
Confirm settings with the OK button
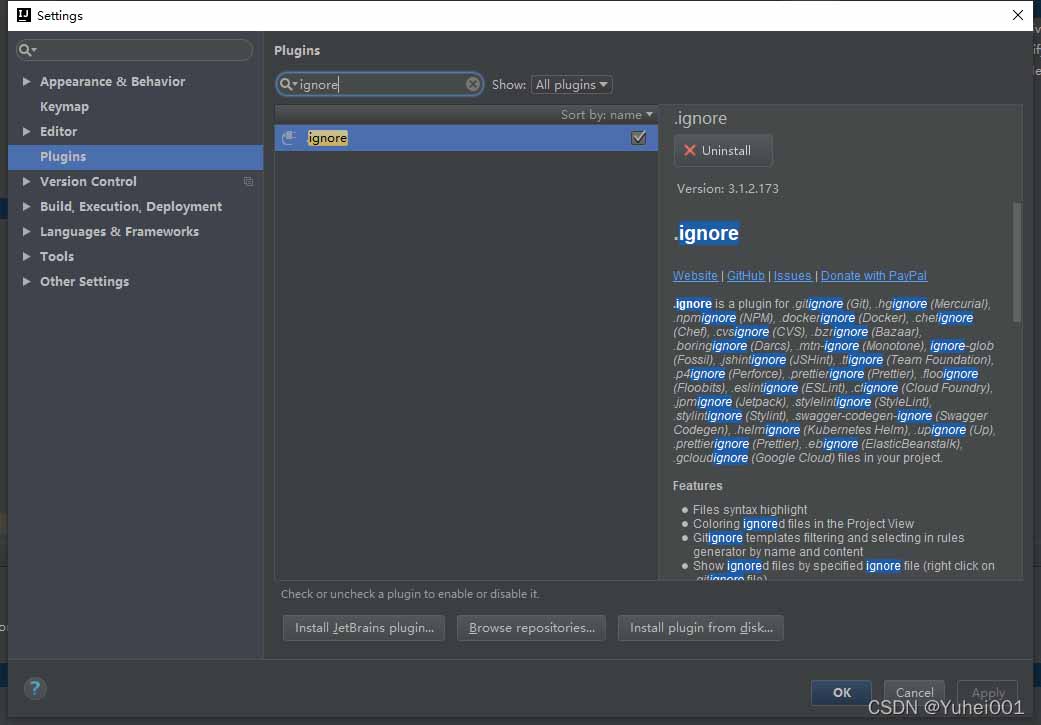tap(841, 692)
